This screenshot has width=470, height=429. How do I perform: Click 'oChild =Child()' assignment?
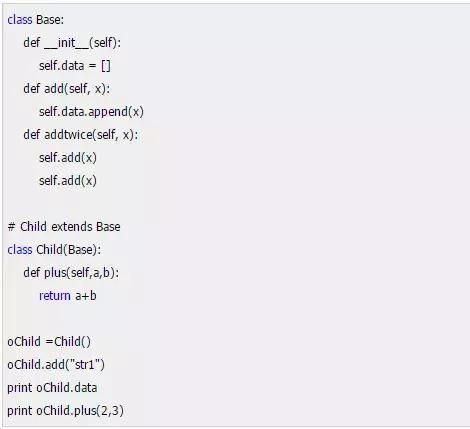click(x=49, y=342)
